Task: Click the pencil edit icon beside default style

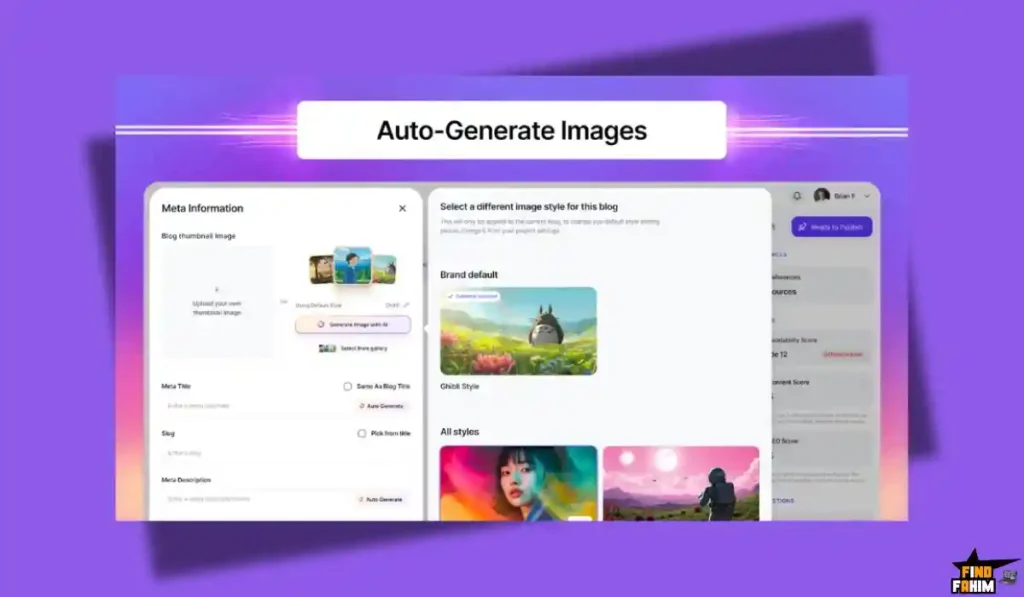Action: click(x=406, y=305)
